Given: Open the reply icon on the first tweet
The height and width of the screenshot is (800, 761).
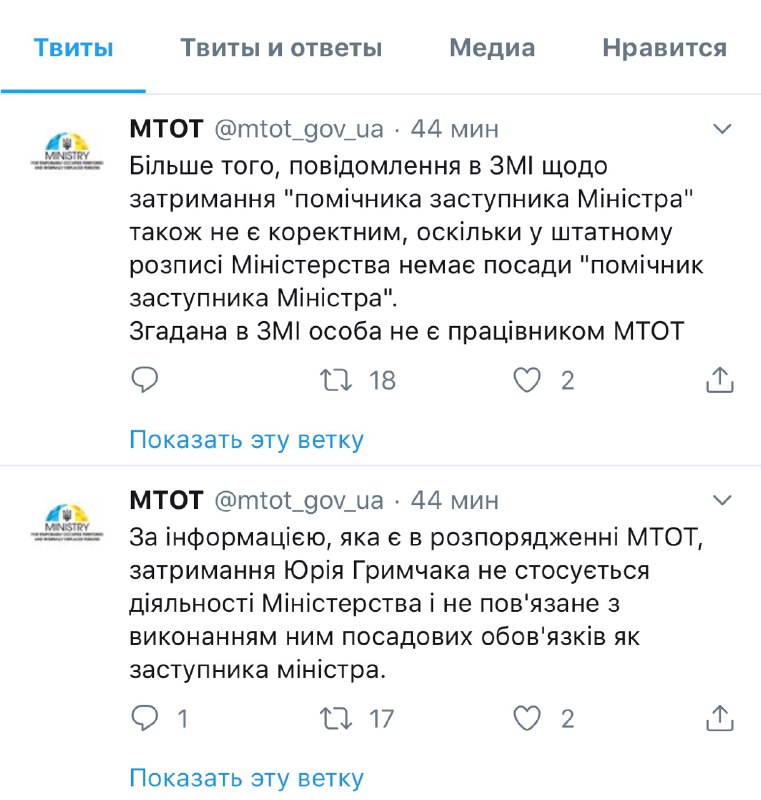Looking at the screenshot, I should [x=146, y=380].
